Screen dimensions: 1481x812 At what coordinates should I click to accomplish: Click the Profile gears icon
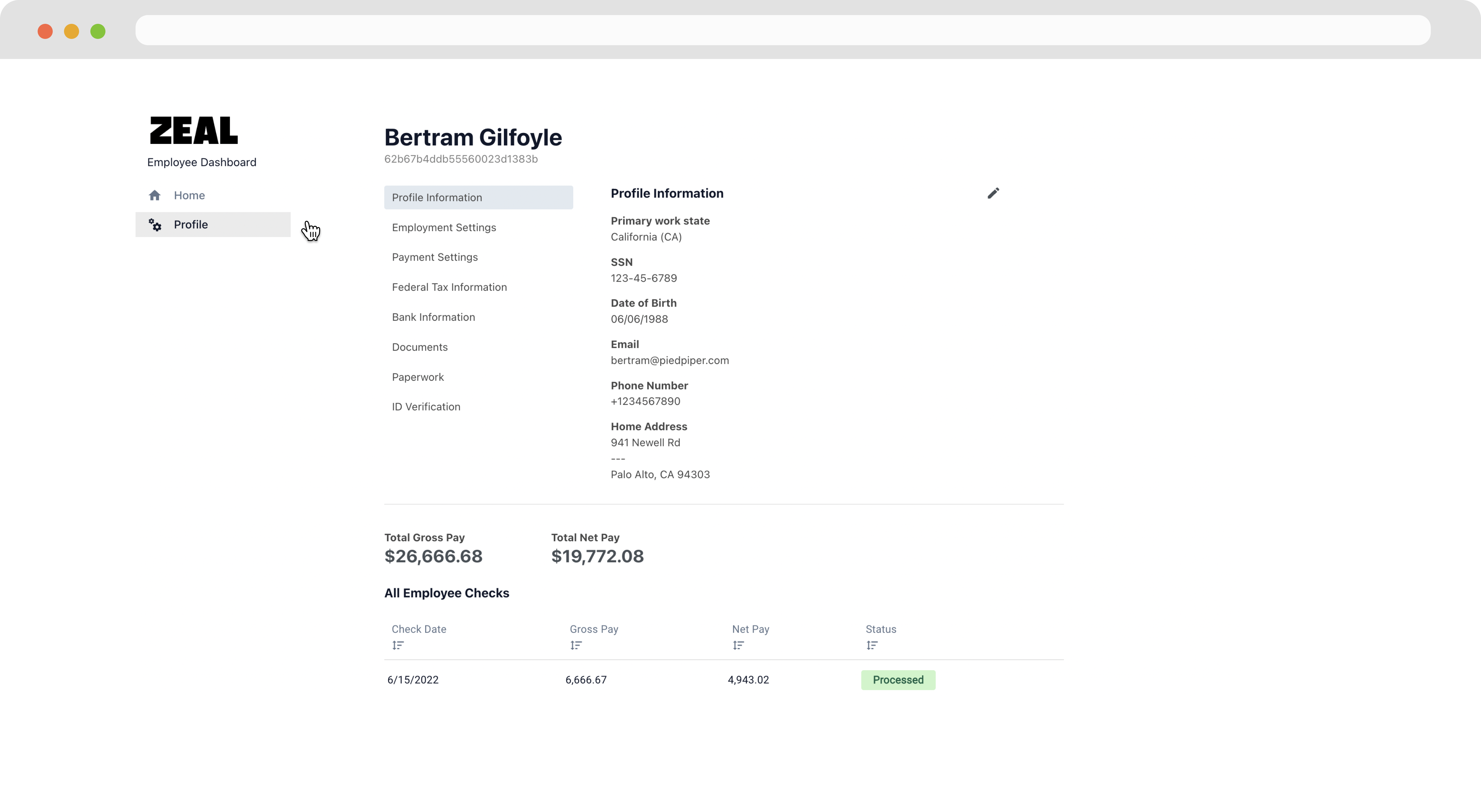click(x=155, y=225)
